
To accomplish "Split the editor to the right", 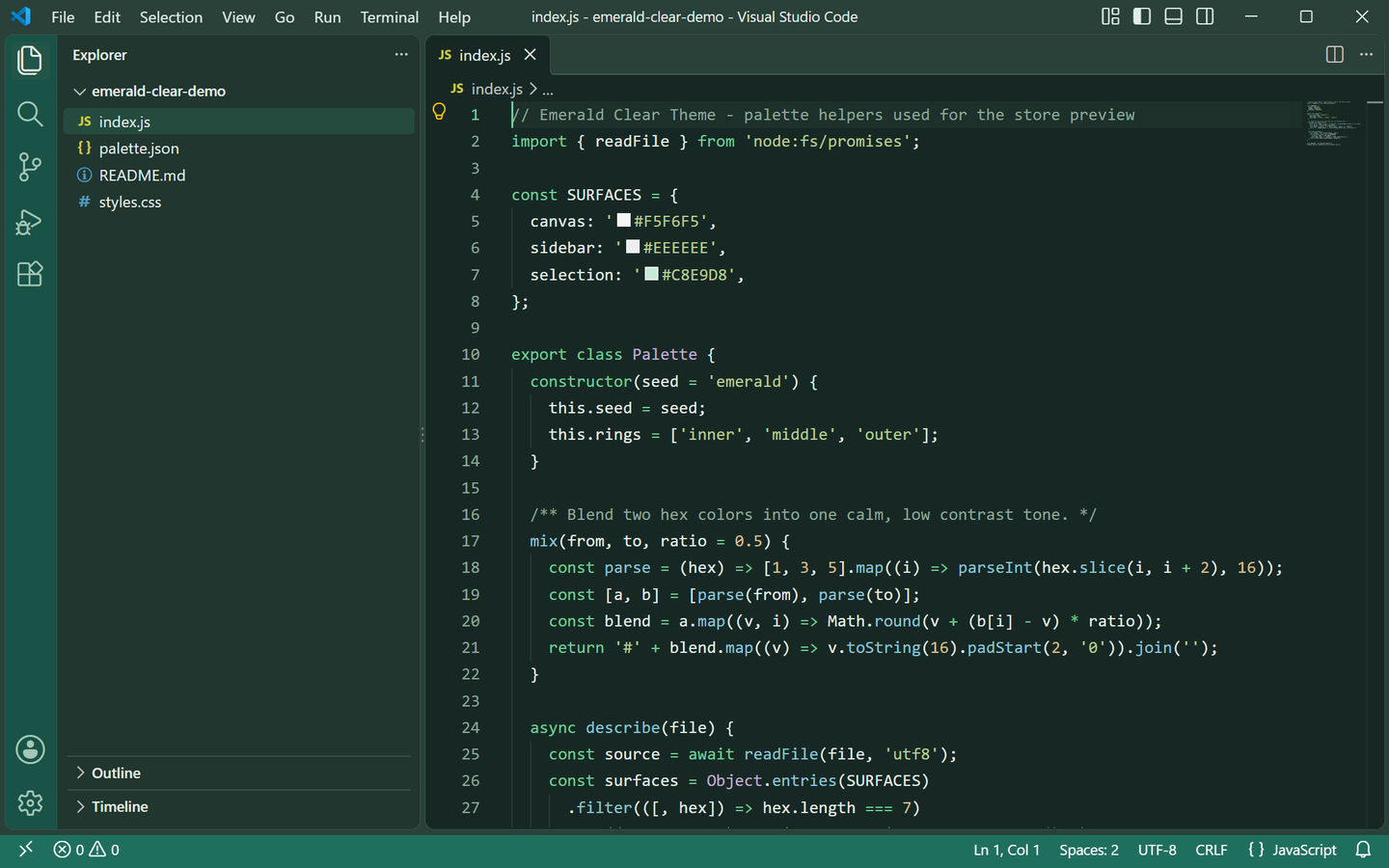I will click(1335, 55).
